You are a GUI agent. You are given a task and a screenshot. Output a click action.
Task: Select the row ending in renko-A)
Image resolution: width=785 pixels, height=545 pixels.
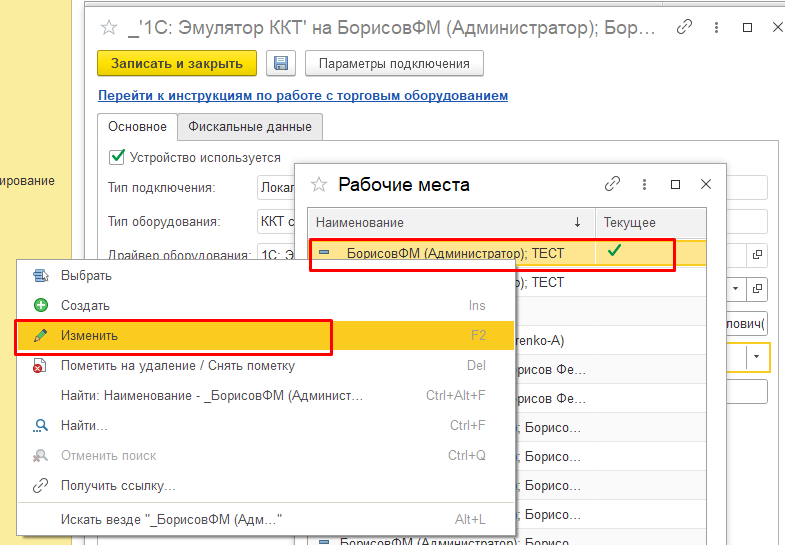tap(610, 341)
